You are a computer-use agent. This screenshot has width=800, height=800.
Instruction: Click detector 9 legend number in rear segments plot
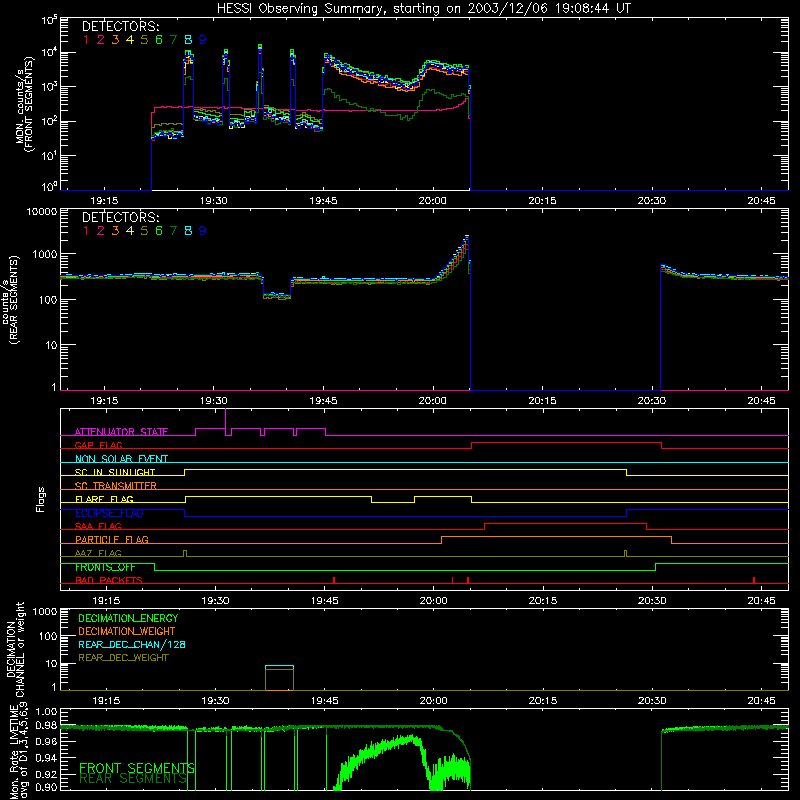point(203,231)
